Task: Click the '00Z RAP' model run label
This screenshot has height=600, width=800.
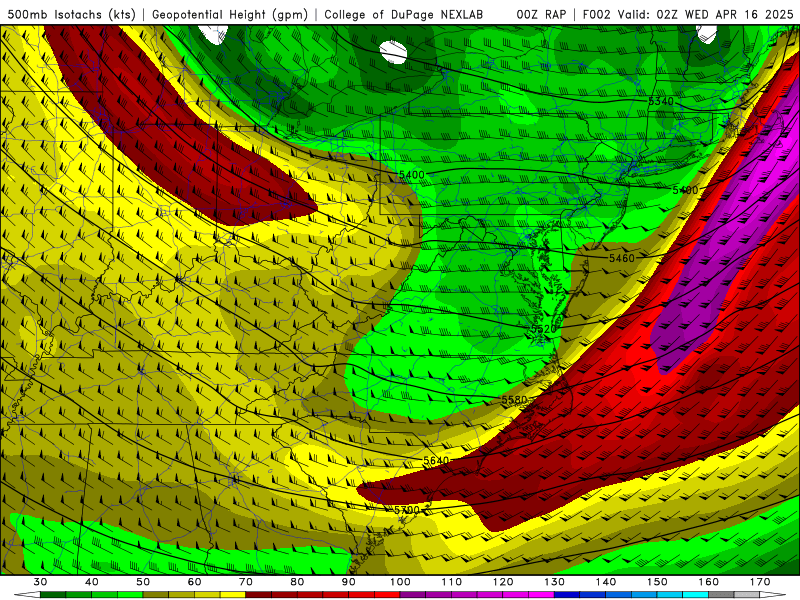Action: (541, 14)
